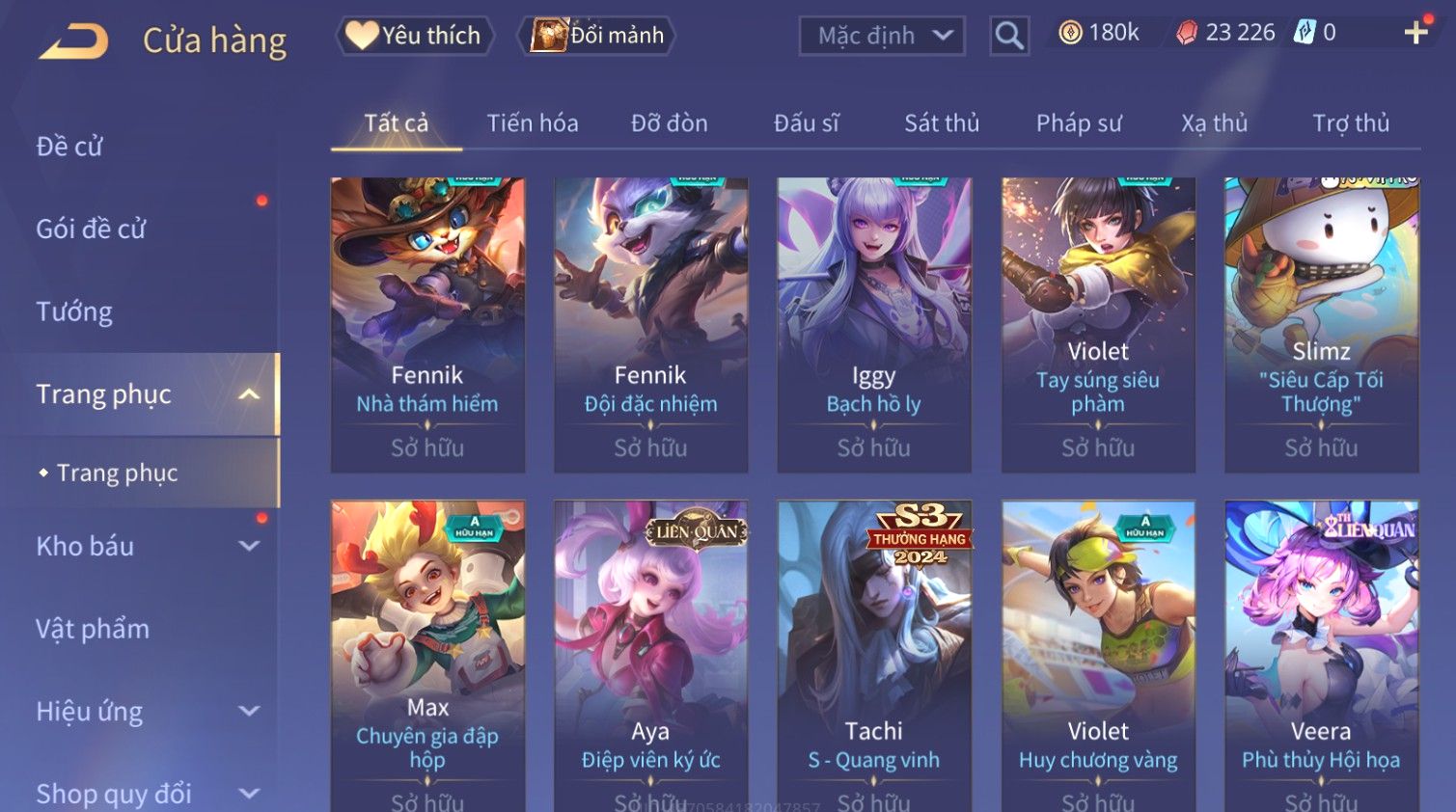Open the Gói đề cử menu item
The width and height of the screenshot is (1456, 812).
[91, 229]
